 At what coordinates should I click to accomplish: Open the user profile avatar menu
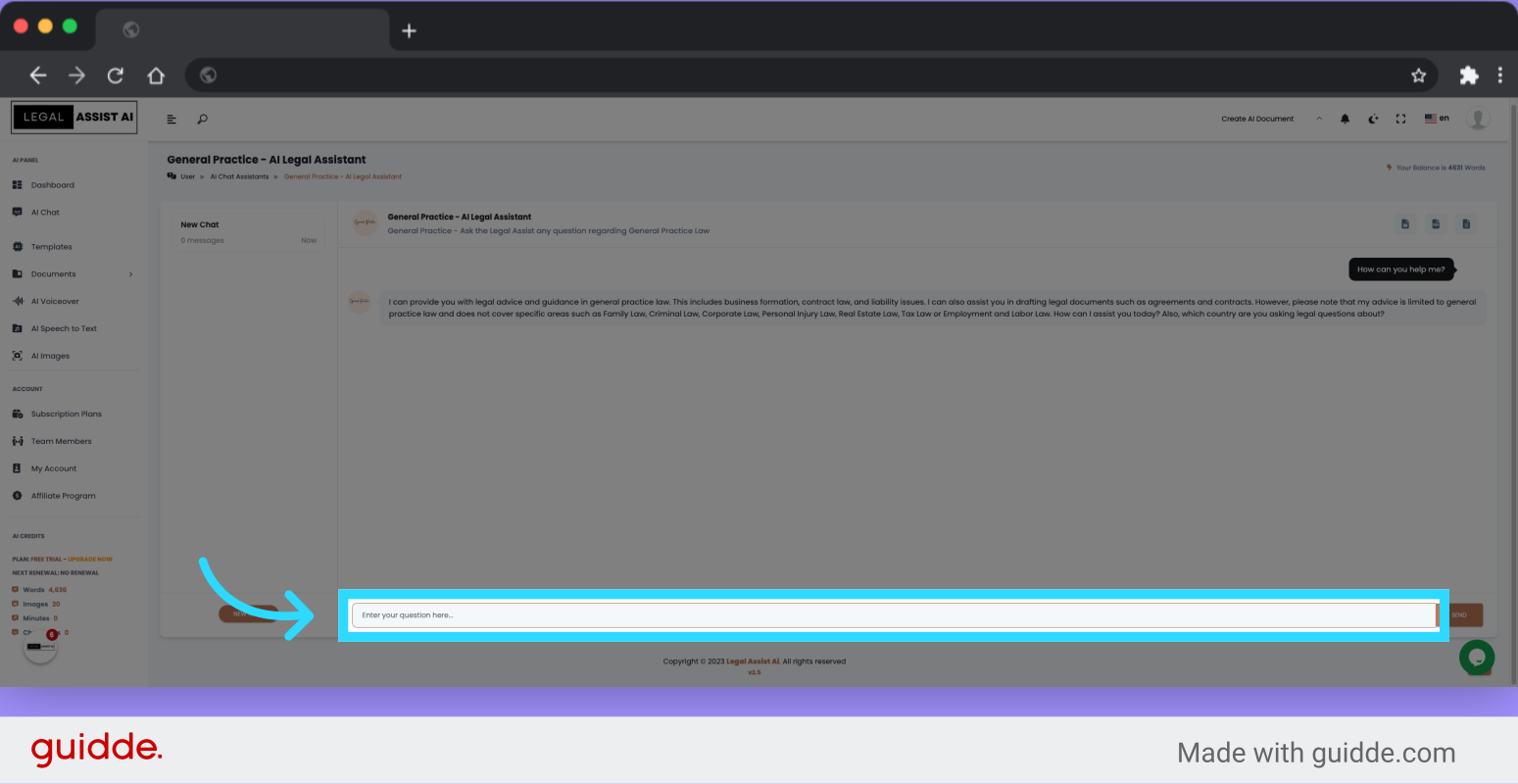point(1478,119)
